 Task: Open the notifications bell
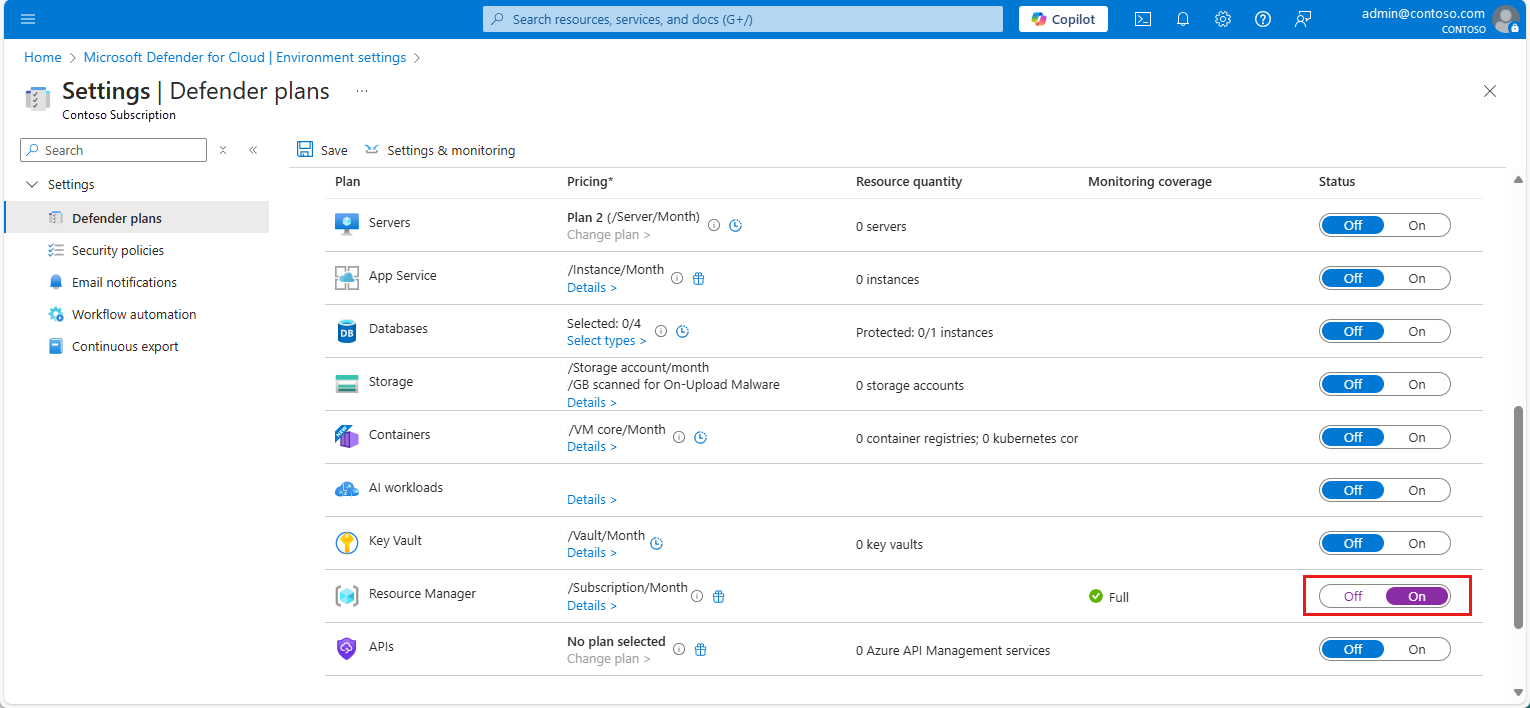click(1183, 19)
